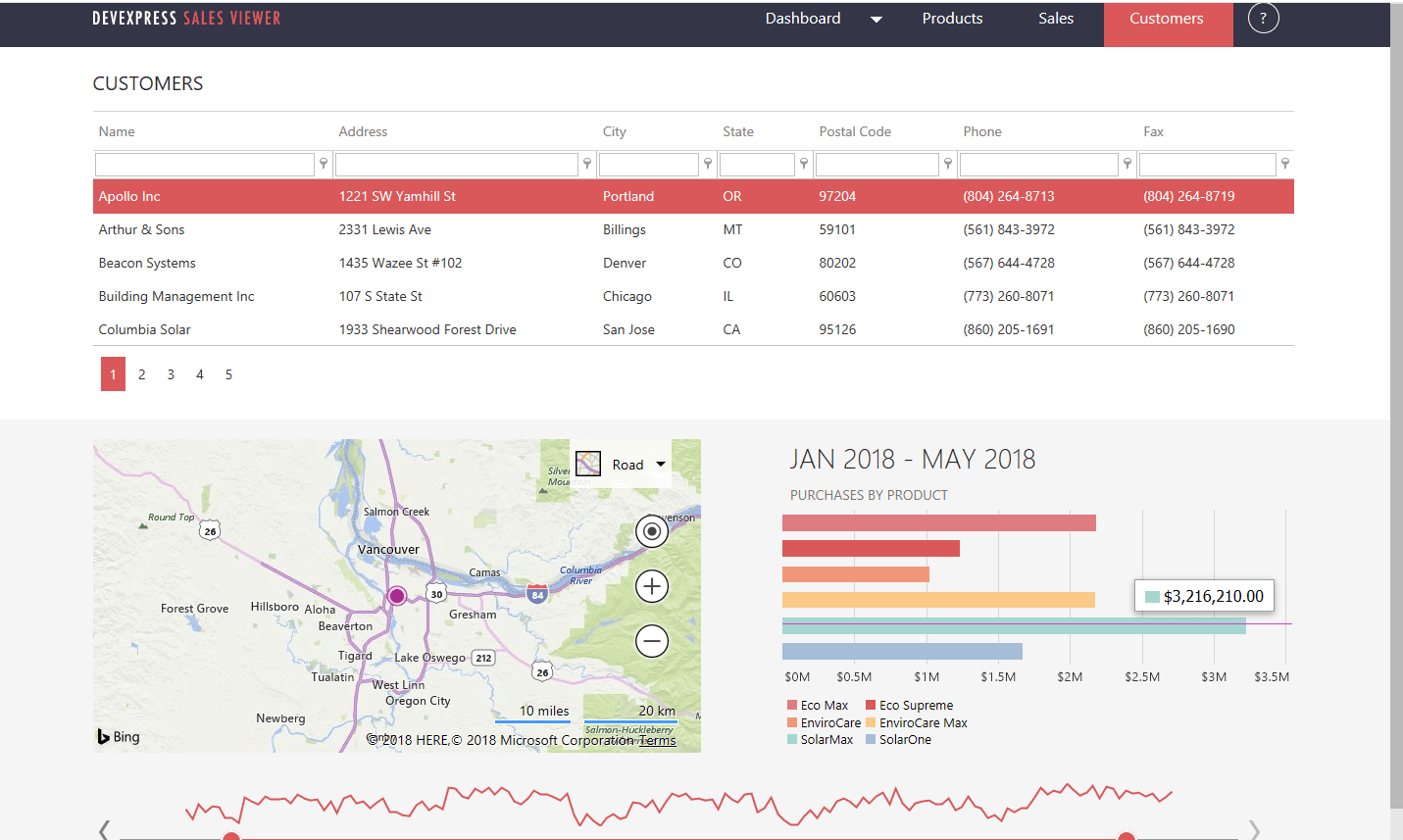Image resolution: width=1403 pixels, height=840 pixels.
Task: Click the Address filter input field
Action: [457, 164]
